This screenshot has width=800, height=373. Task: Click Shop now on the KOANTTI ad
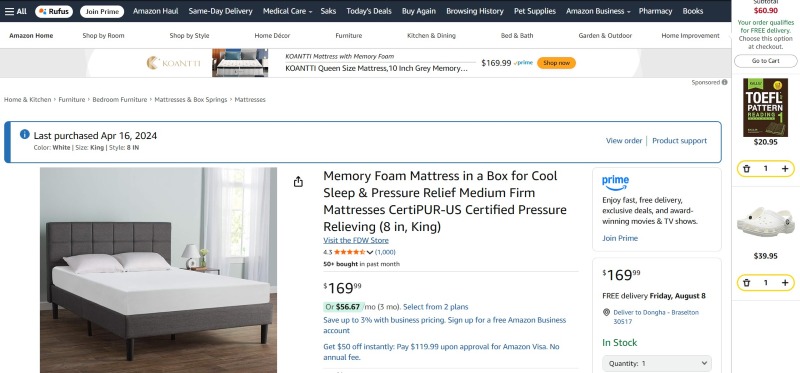[556, 63]
